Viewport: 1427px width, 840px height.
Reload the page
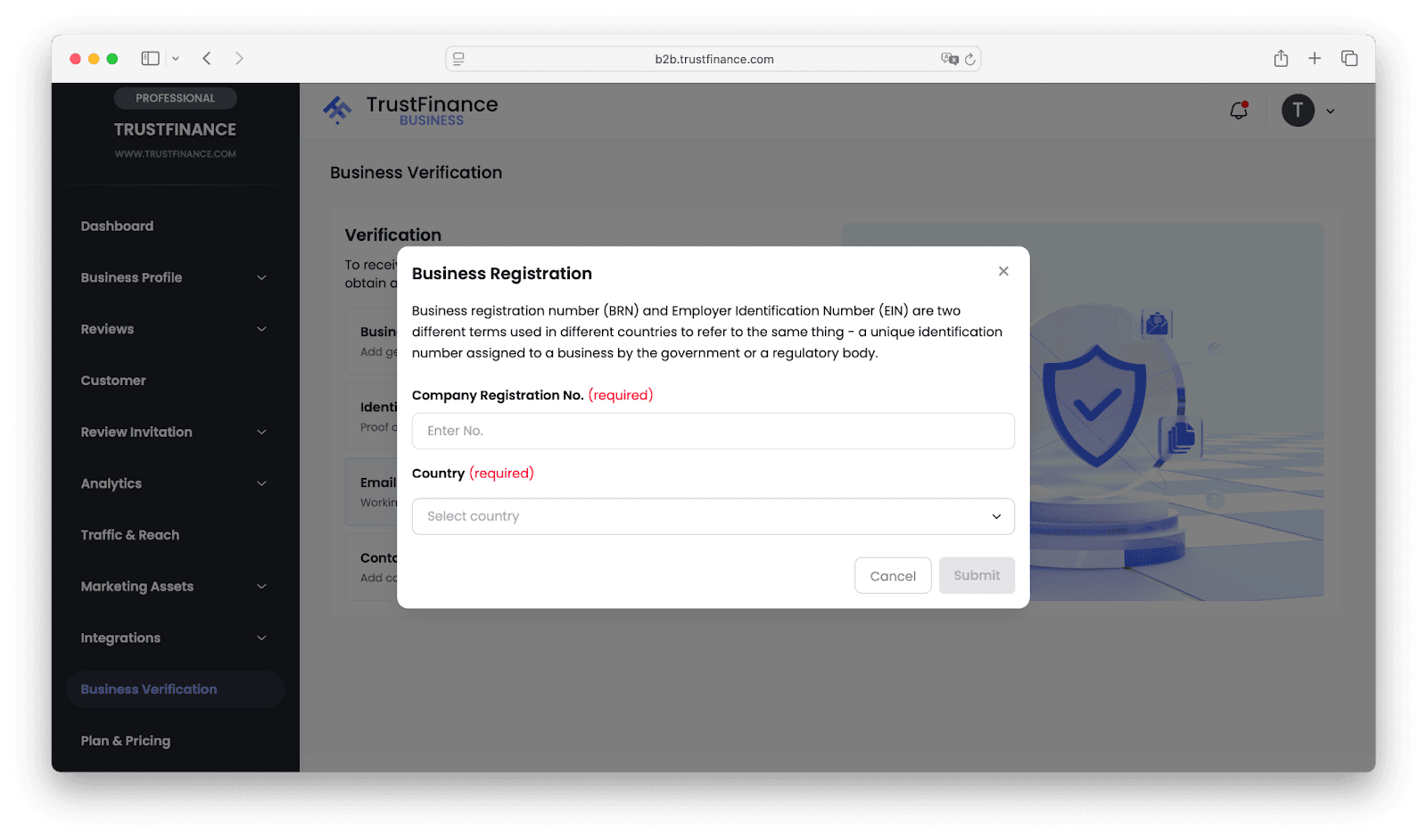click(x=970, y=60)
